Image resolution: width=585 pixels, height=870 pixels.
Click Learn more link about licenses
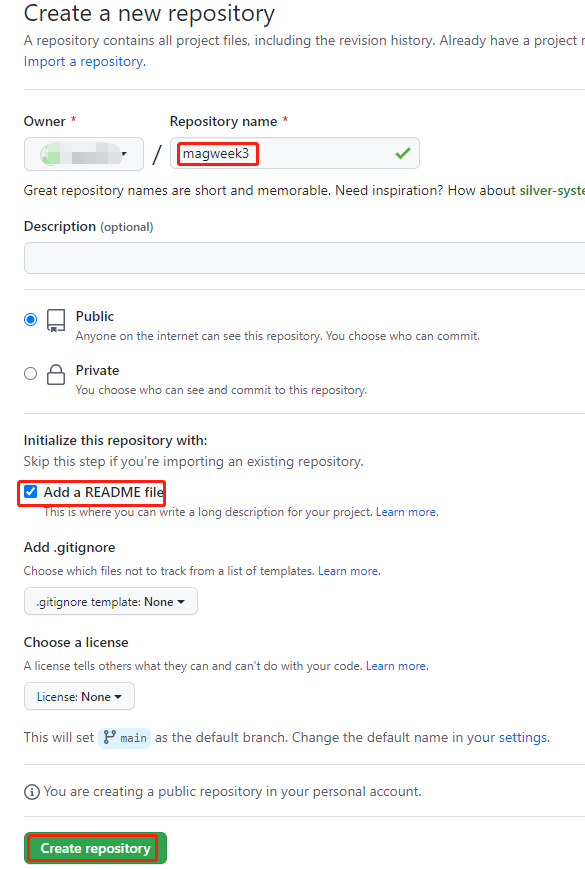[397, 666]
